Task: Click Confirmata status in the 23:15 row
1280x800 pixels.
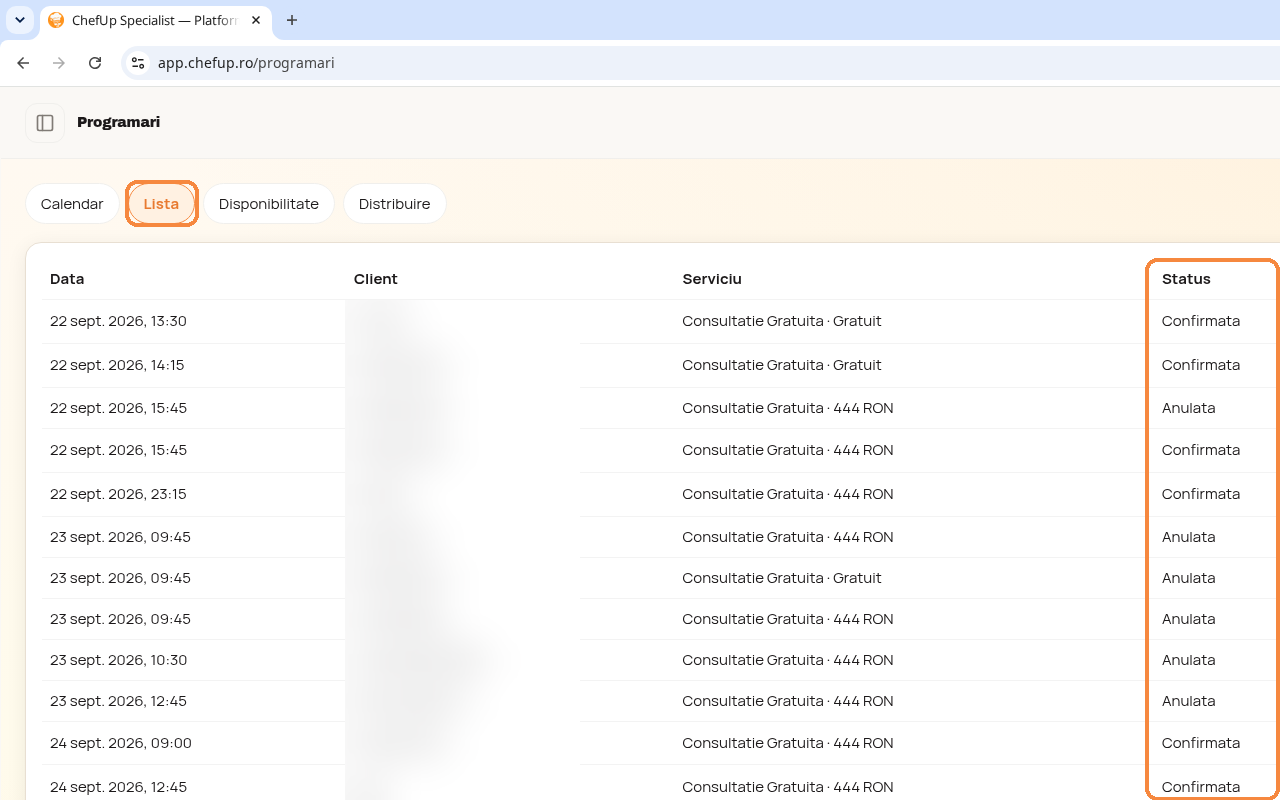Action: tap(1201, 494)
